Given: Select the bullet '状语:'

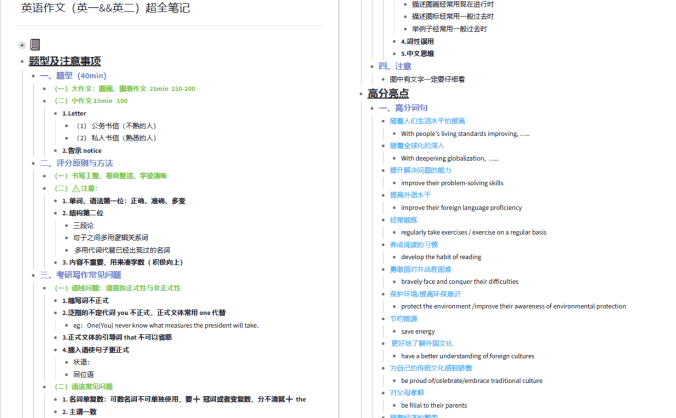Looking at the screenshot, I should coord(81,362).
